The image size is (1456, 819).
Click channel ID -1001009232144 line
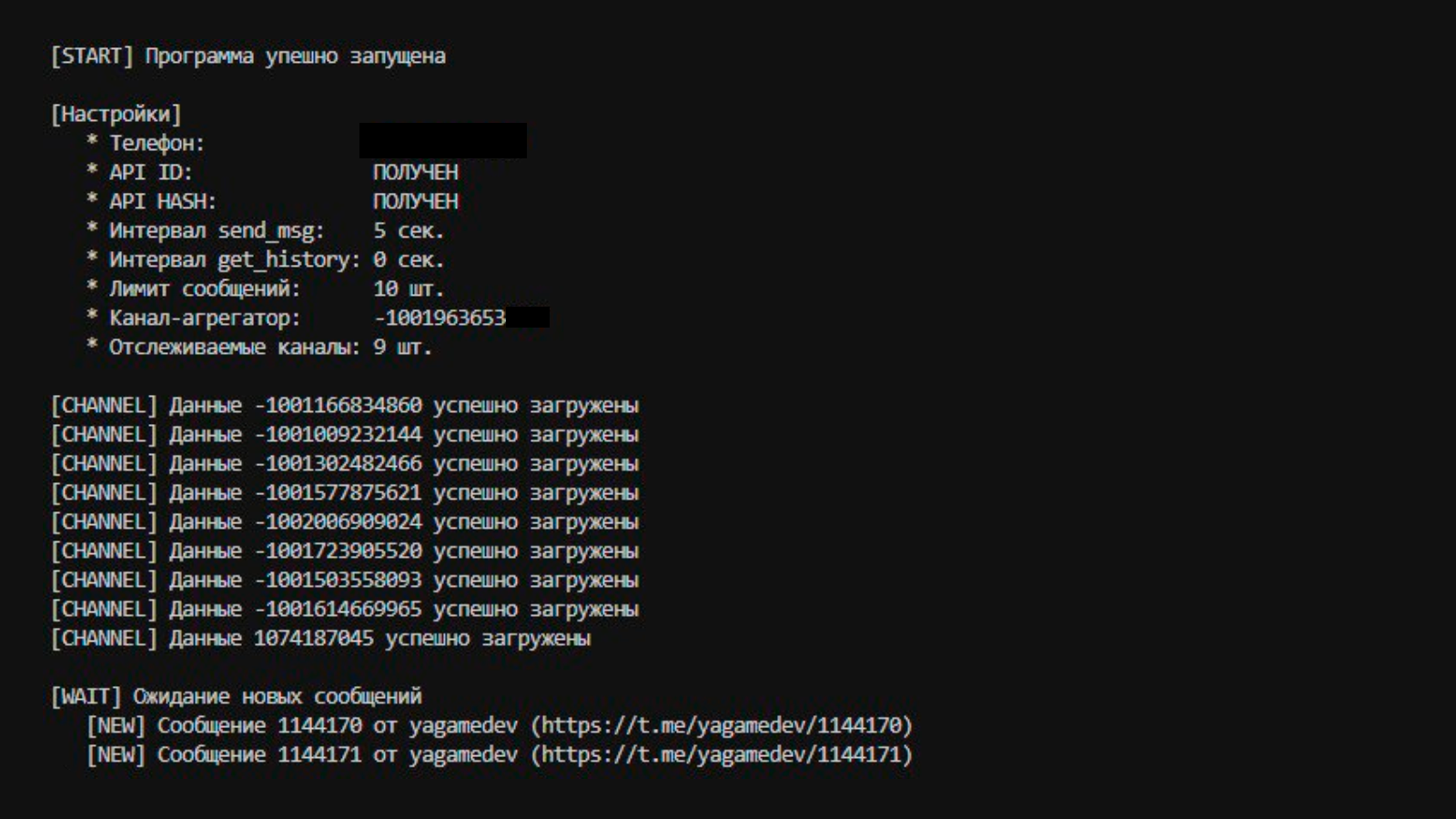pos(345,434)
